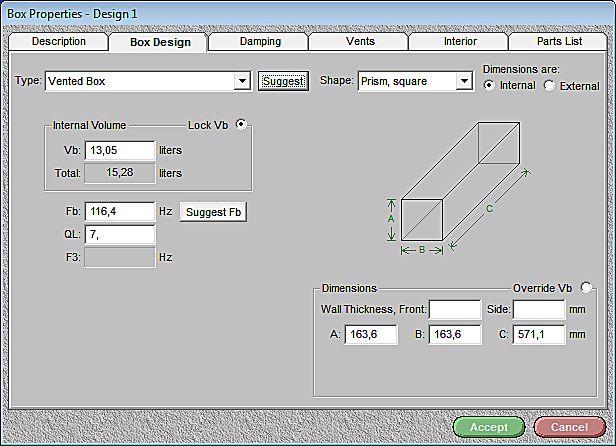Focus the Fb frequency field
Screen dimensions: 616x446
120,212
